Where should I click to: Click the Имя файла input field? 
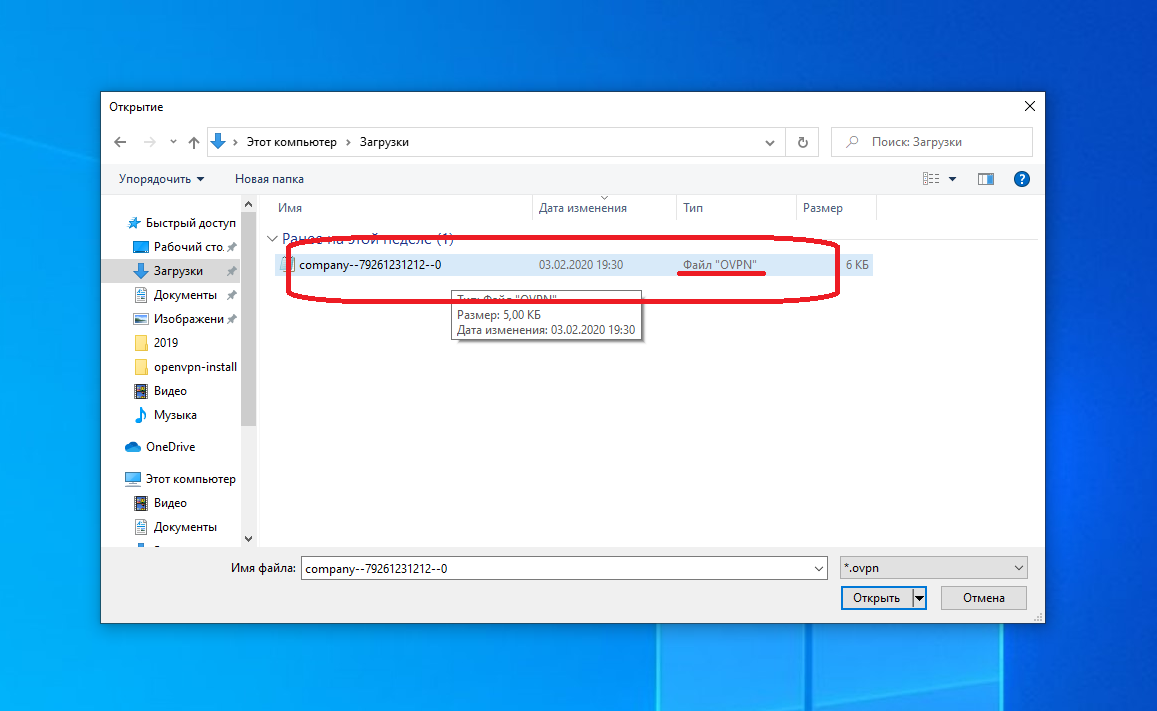coord(555,568)
